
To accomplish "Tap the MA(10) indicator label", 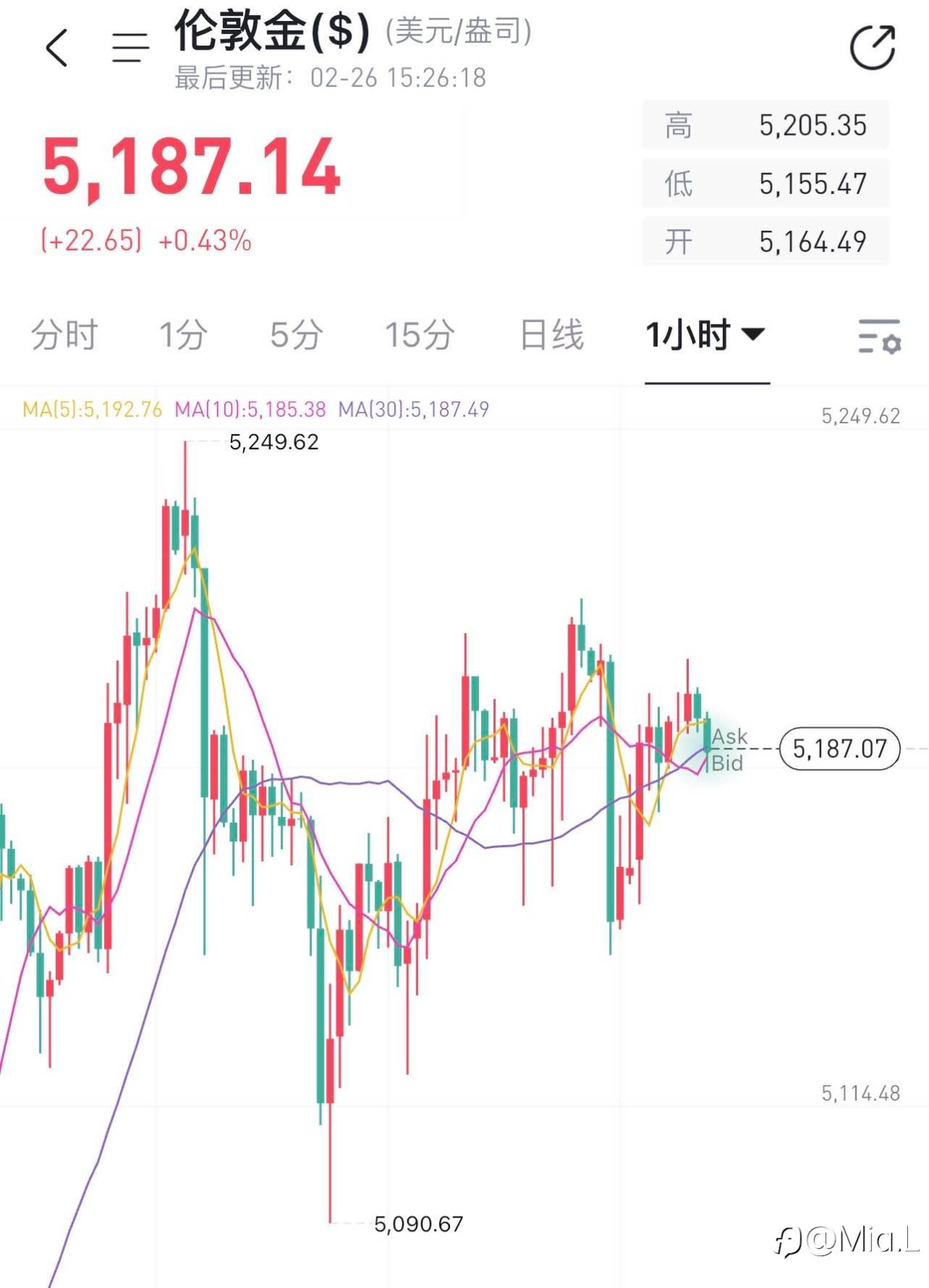I will pyautogui.click(x=250, y=409).
